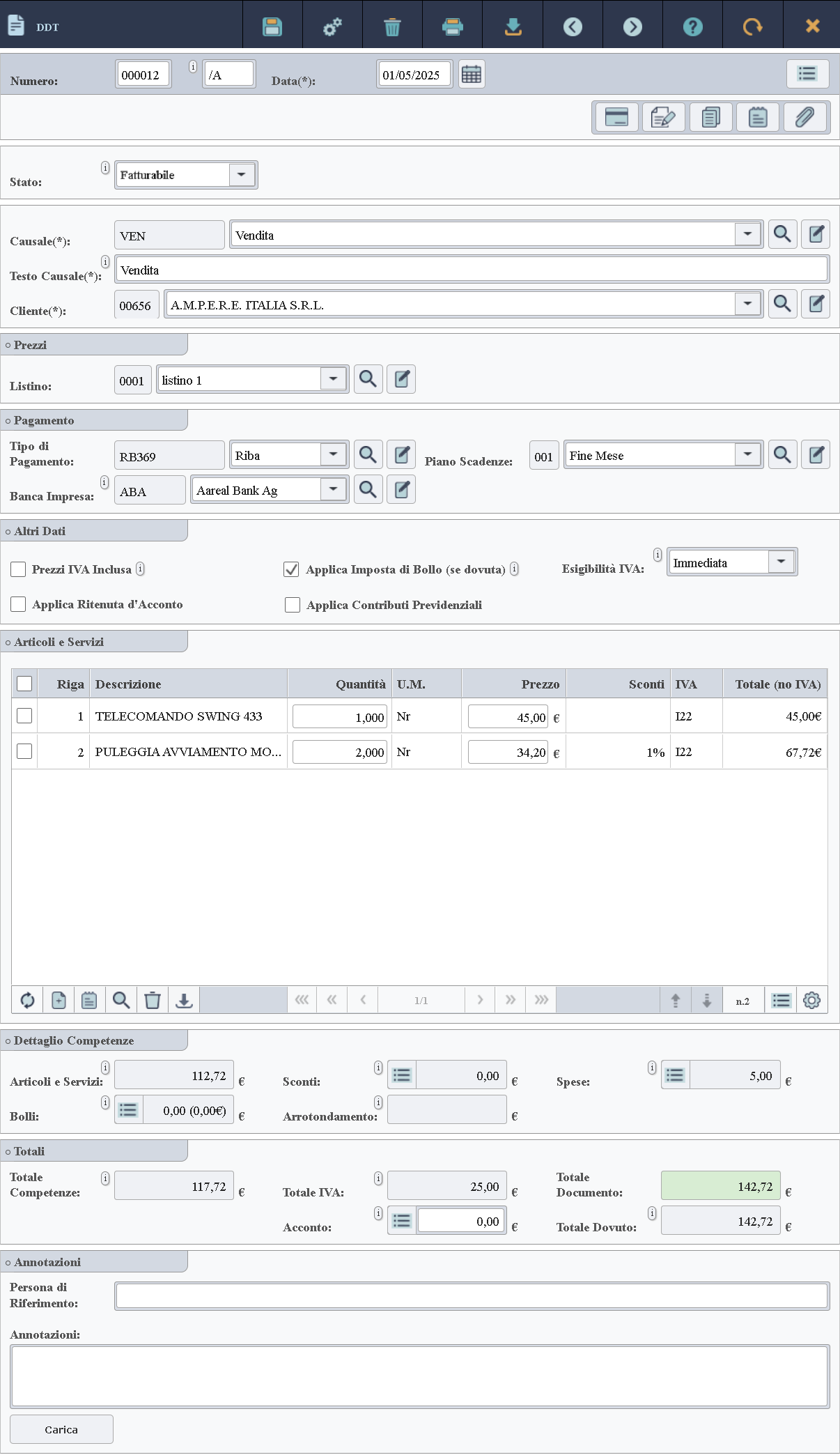
Task: Open the Stato Fatturabile dropdown
Action: click(x=242, y=174)
